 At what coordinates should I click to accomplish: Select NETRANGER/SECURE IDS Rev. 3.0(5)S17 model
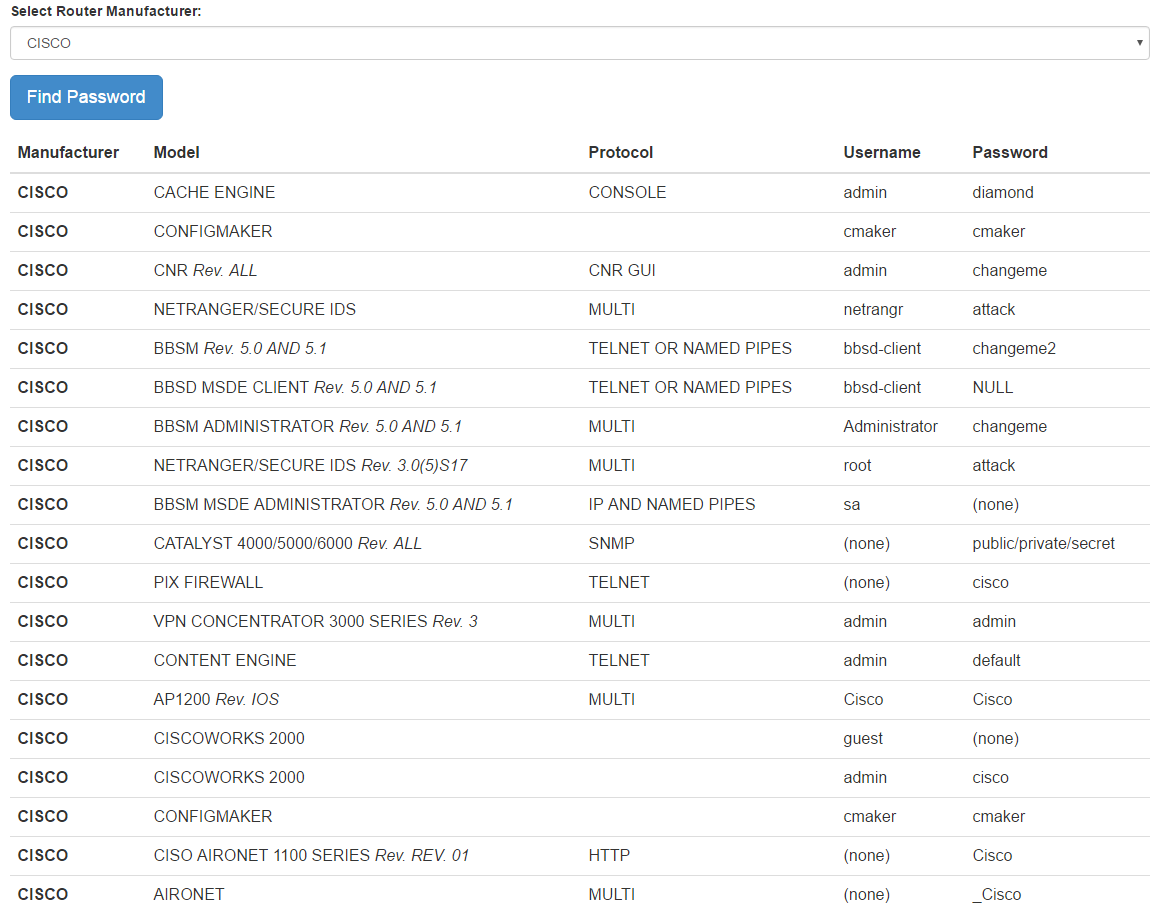(x=310, y=465)
